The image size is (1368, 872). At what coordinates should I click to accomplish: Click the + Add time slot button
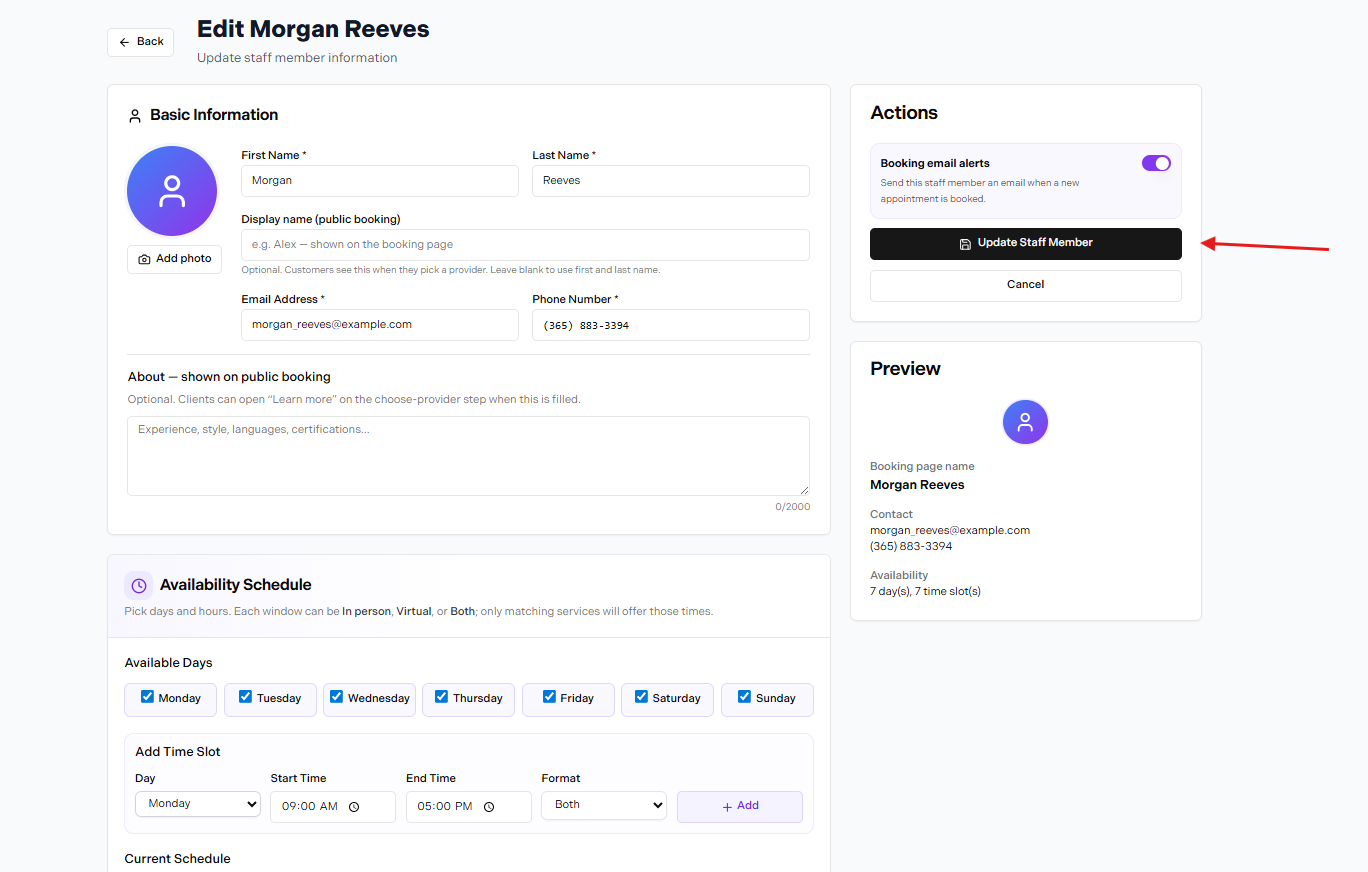click(x=740, y=807)
